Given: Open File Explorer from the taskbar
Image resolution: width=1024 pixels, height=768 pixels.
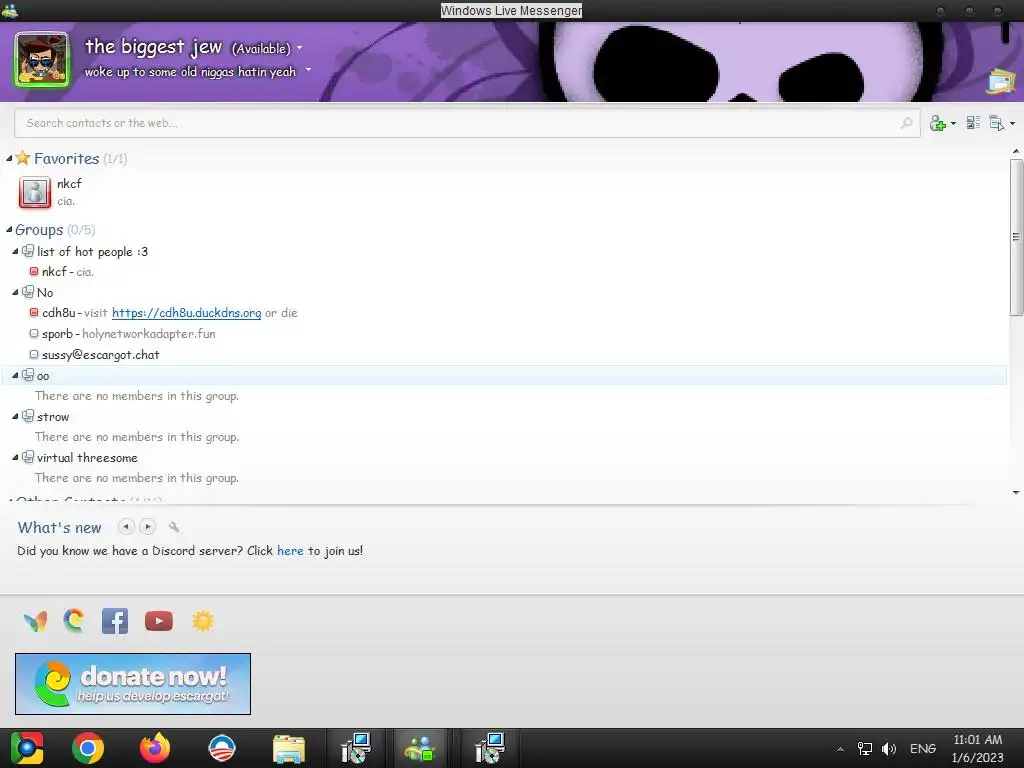Looking at the screenshot, I should point(289,748).
